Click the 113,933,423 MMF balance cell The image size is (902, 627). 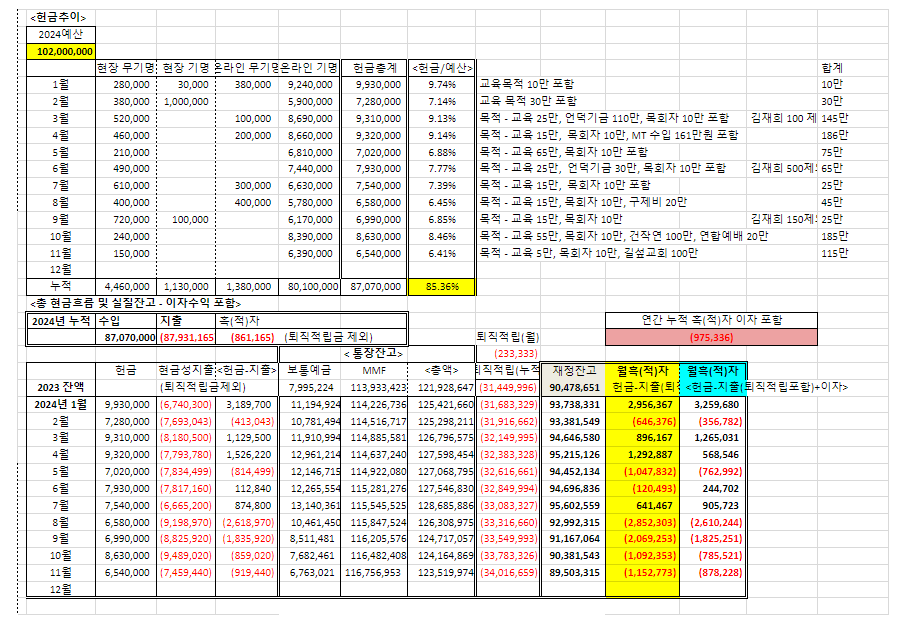coord(374,388)
